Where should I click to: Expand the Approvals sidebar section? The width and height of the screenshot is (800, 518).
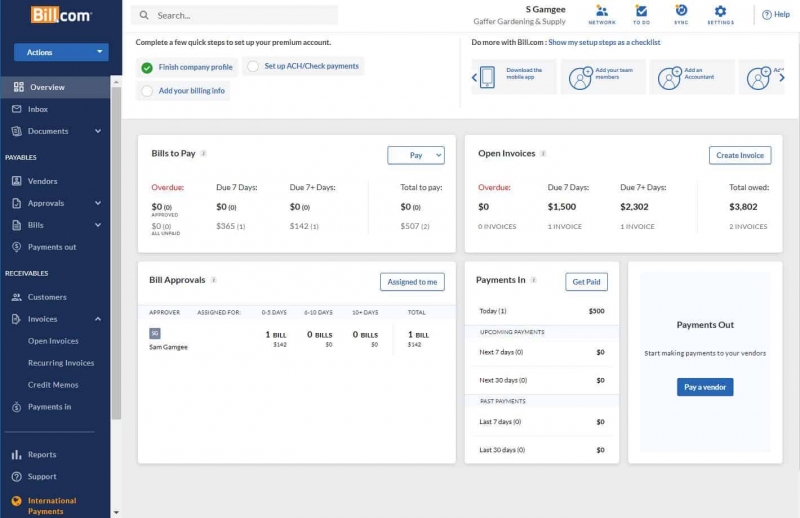[x=98, y=203]
